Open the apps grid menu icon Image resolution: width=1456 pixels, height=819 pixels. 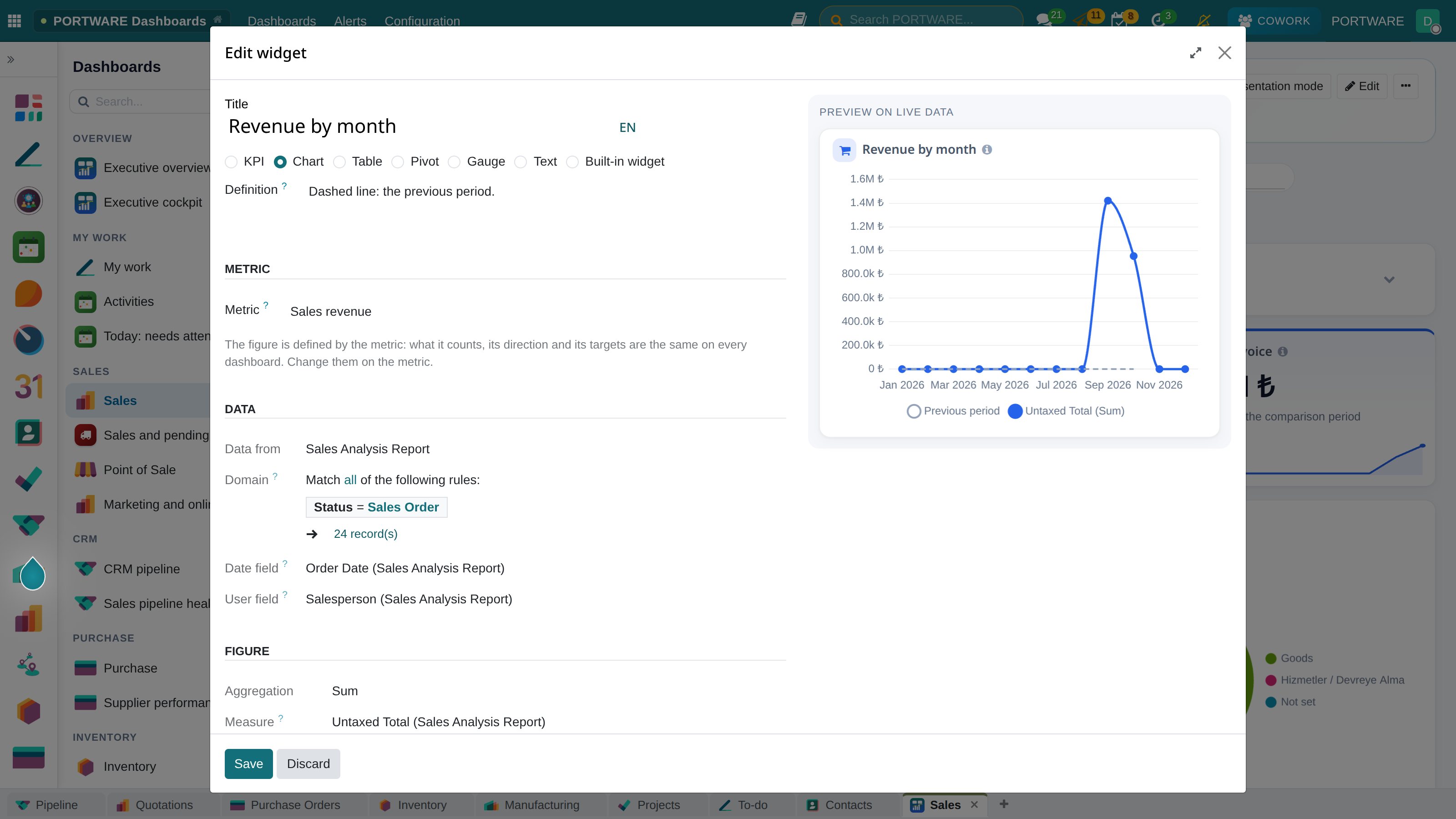click(x=15, y=21)
